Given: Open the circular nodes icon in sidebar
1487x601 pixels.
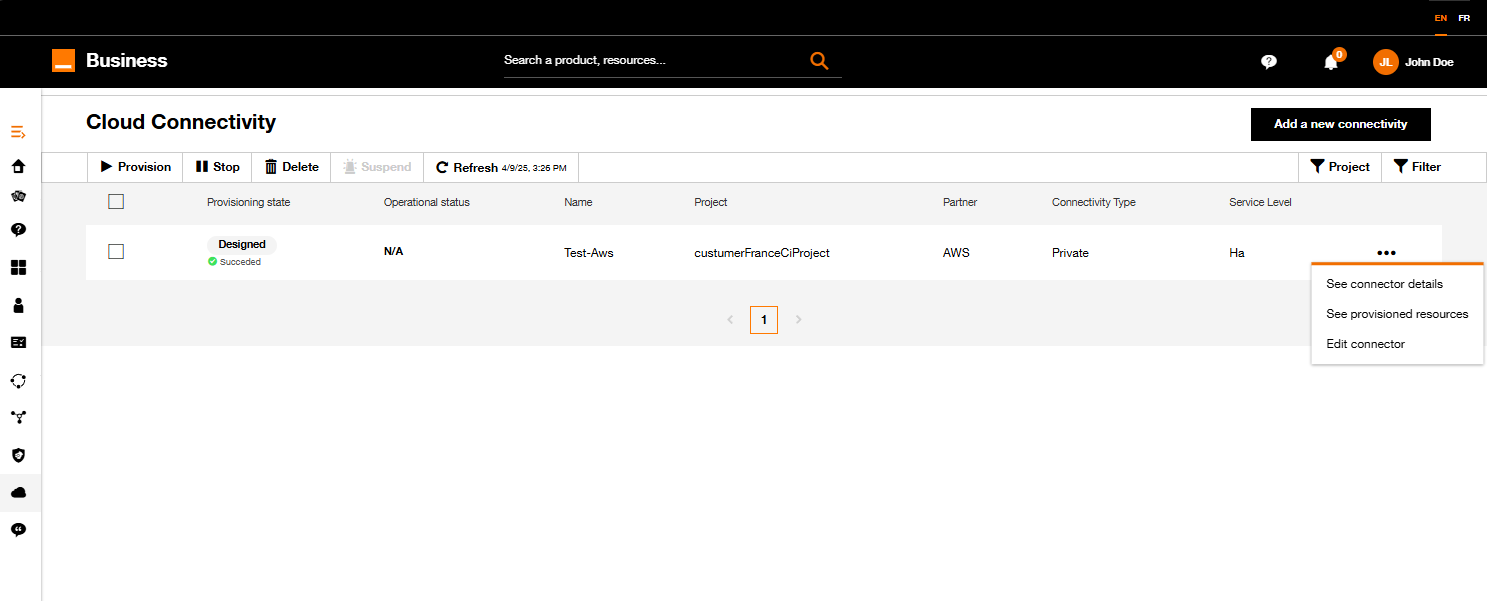Looking at the screenshot, I should [x=18, y=380].
